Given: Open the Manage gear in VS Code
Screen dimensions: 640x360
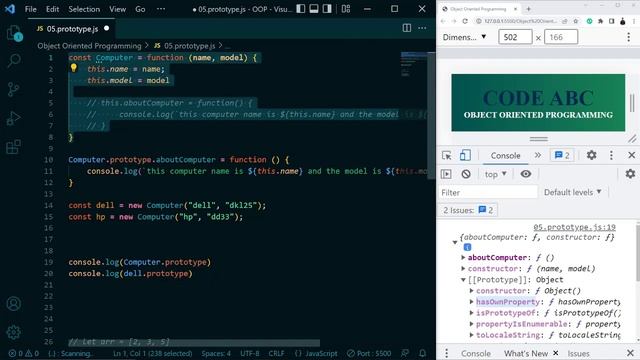Looking at the screenshot, I should 13,332.
